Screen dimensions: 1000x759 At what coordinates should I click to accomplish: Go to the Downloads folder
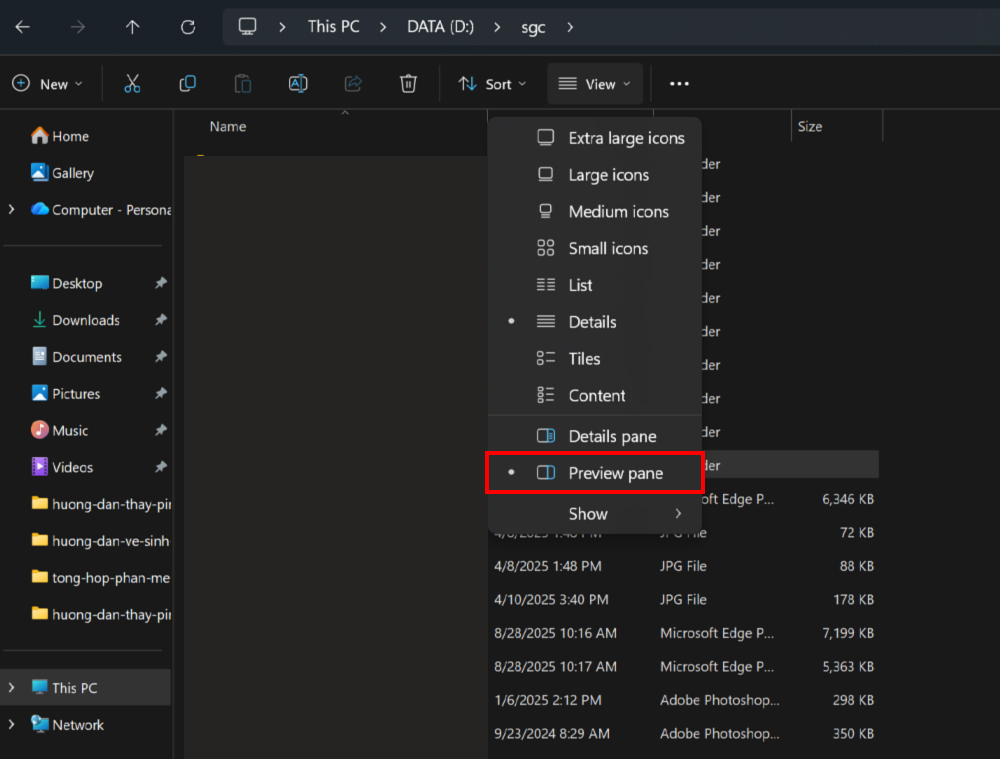coord(86,320)
